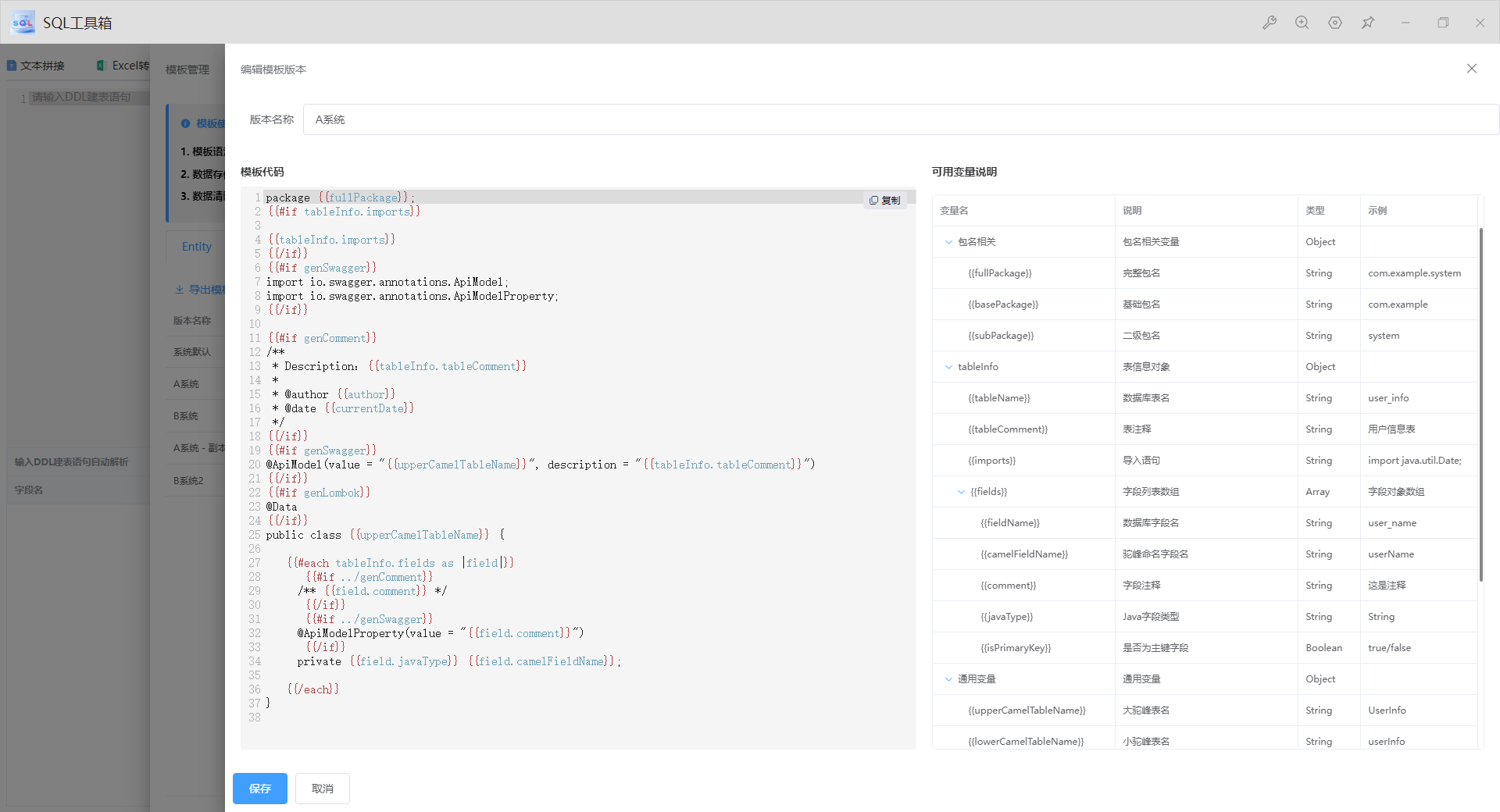
Task: Open settings via hexagon gear icon
Action: coord(1335,23)
